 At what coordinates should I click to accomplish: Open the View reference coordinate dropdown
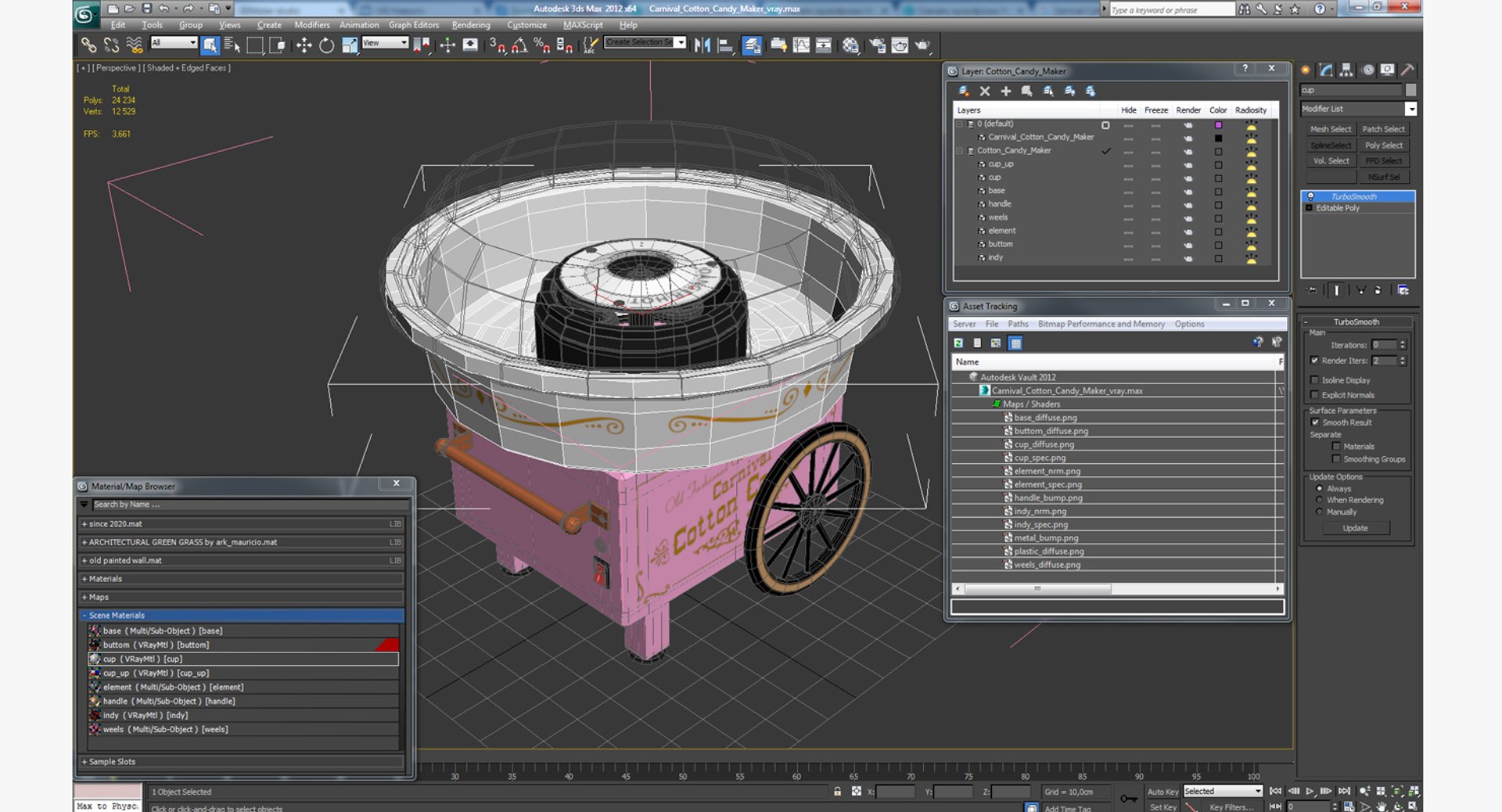click(385, 42)
